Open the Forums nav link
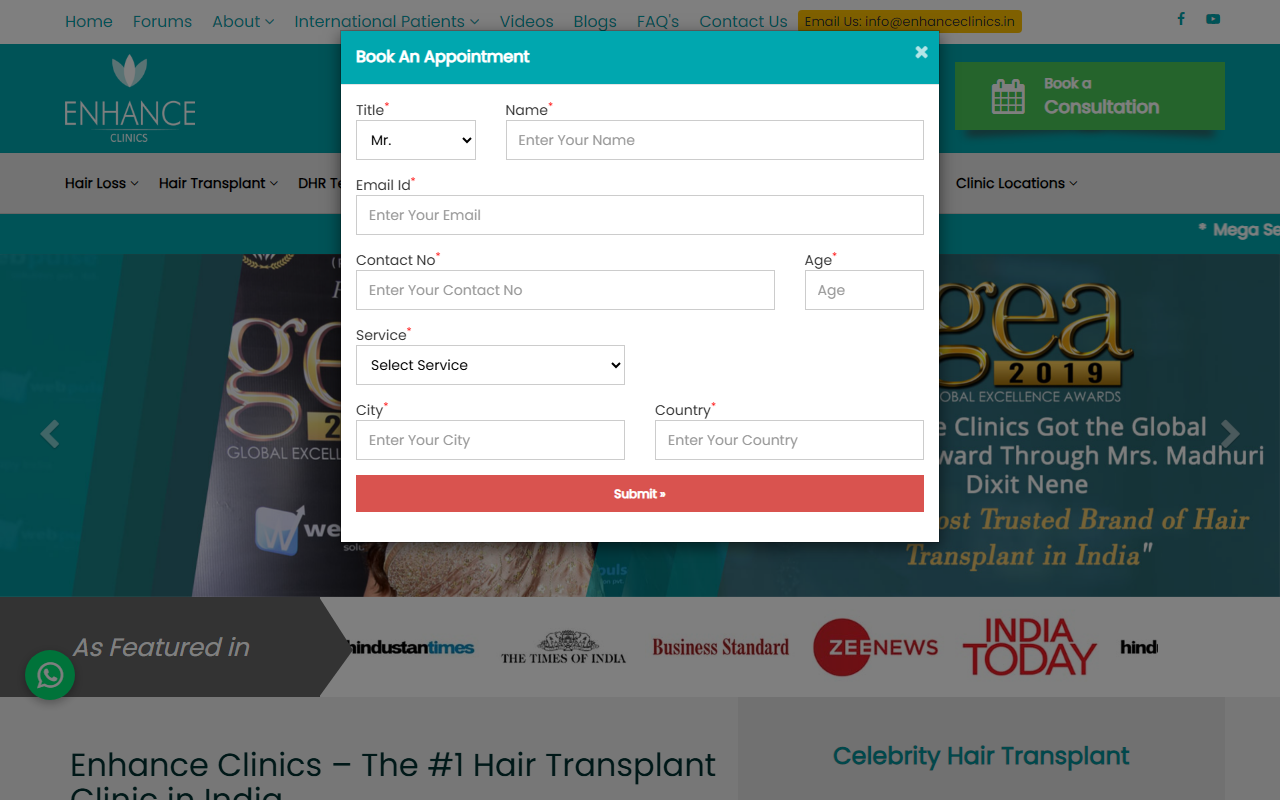 pyautogui.click(x=162, y=21)
